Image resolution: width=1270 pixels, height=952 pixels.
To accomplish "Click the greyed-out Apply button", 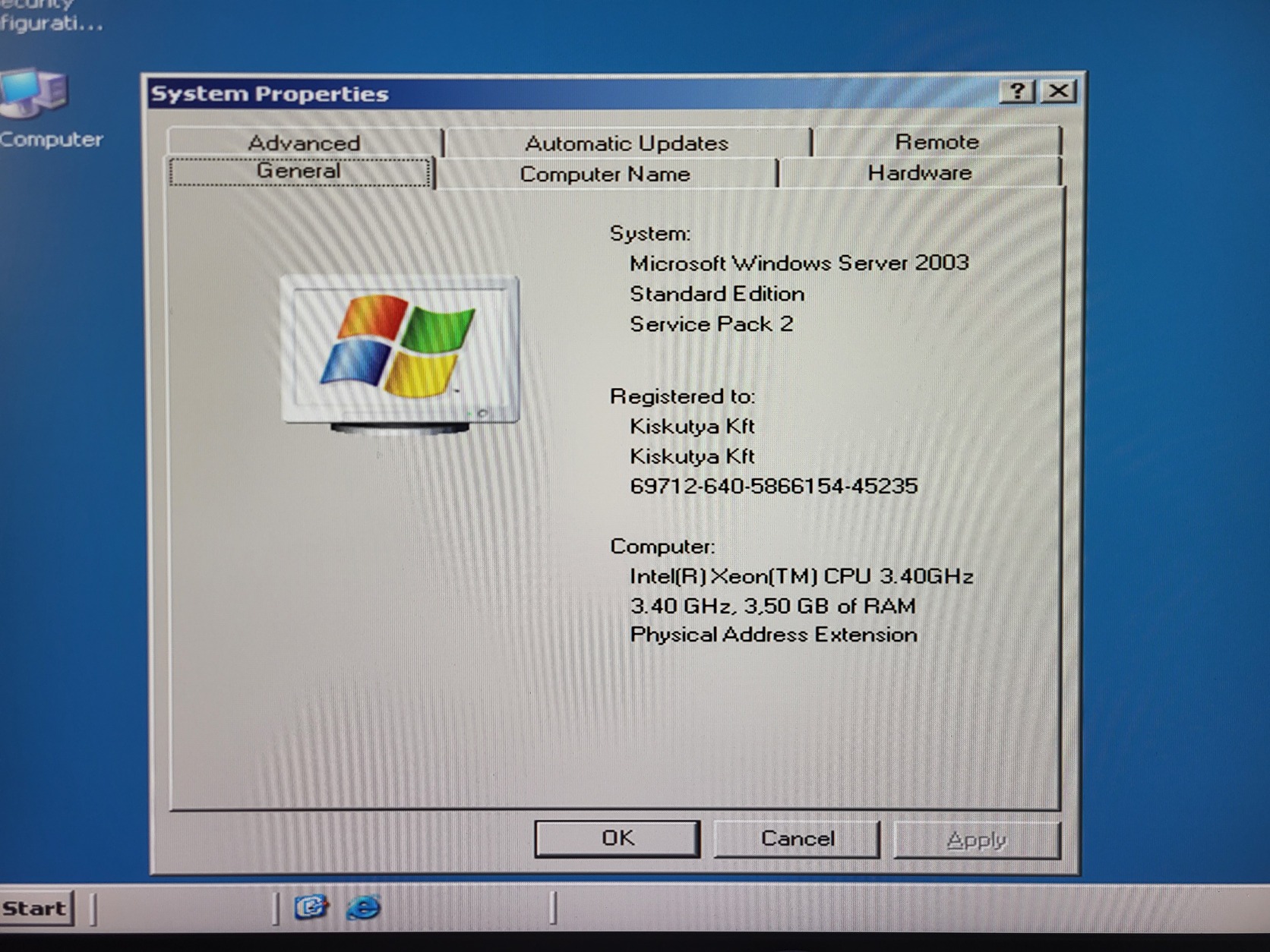I will coord(977,840).
